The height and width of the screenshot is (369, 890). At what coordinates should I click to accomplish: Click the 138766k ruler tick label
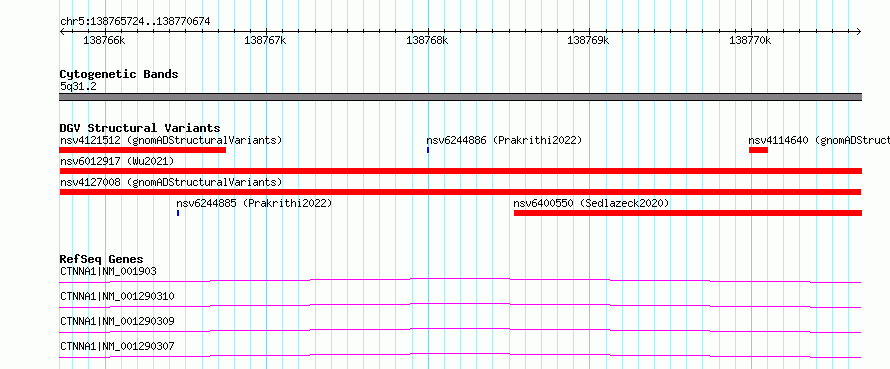(x=104, y=41)
